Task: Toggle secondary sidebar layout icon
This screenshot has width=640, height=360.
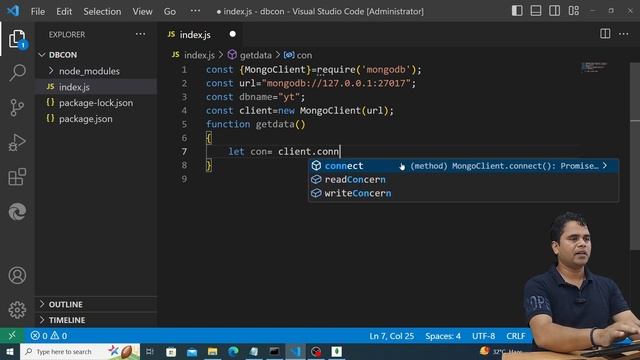Action: (x=555, y=11)
